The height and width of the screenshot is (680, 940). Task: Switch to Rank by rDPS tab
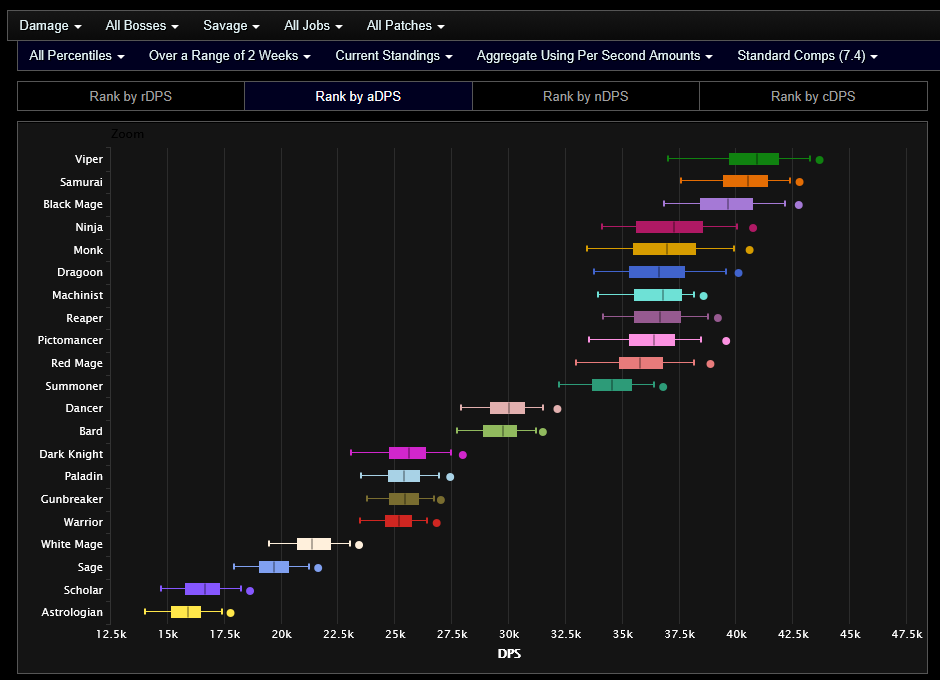point(131,97)
